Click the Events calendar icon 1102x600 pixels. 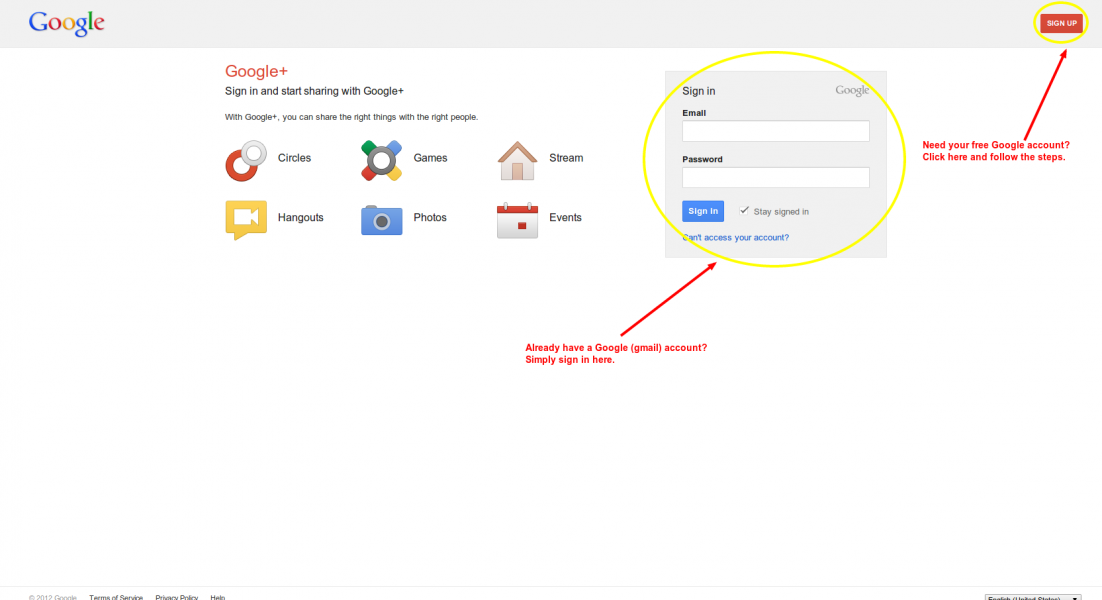(x=517, y=220)
